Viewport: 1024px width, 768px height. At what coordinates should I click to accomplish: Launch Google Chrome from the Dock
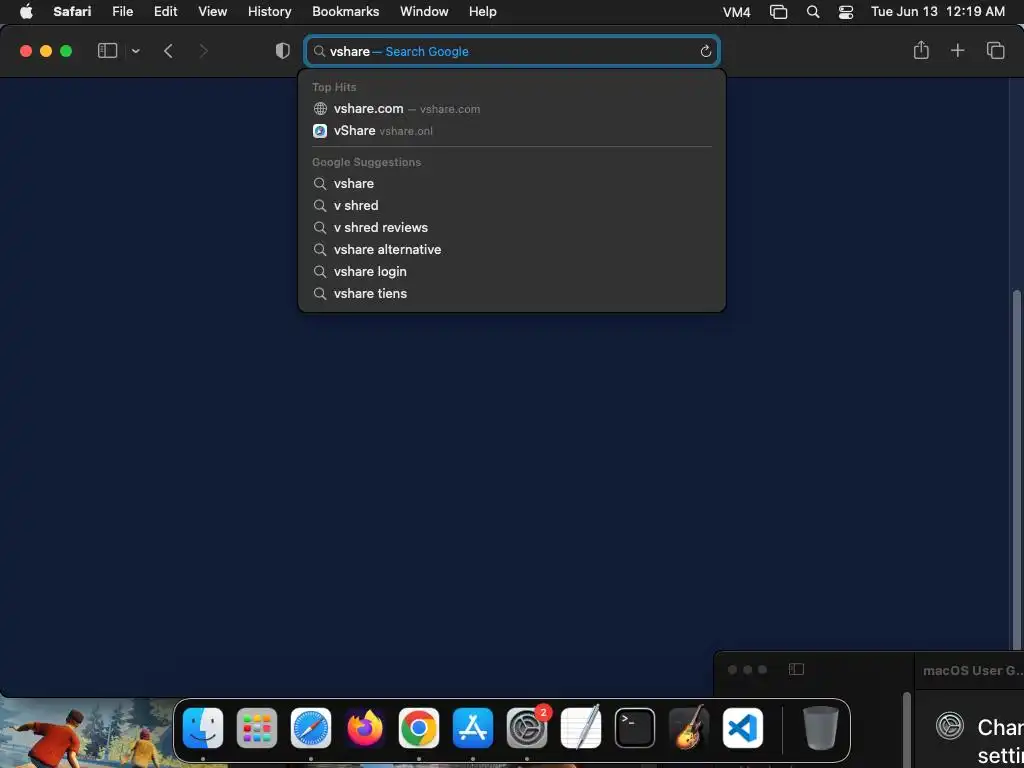pos(419,728)
